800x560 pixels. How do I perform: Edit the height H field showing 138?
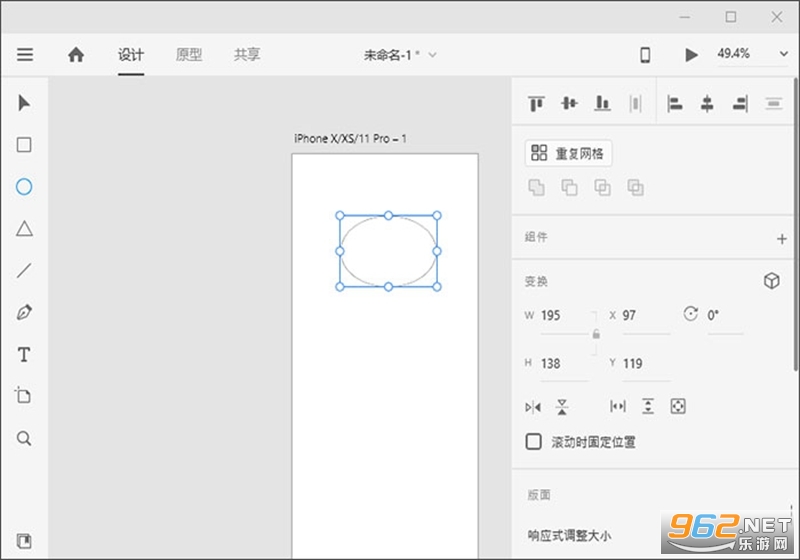564,364
